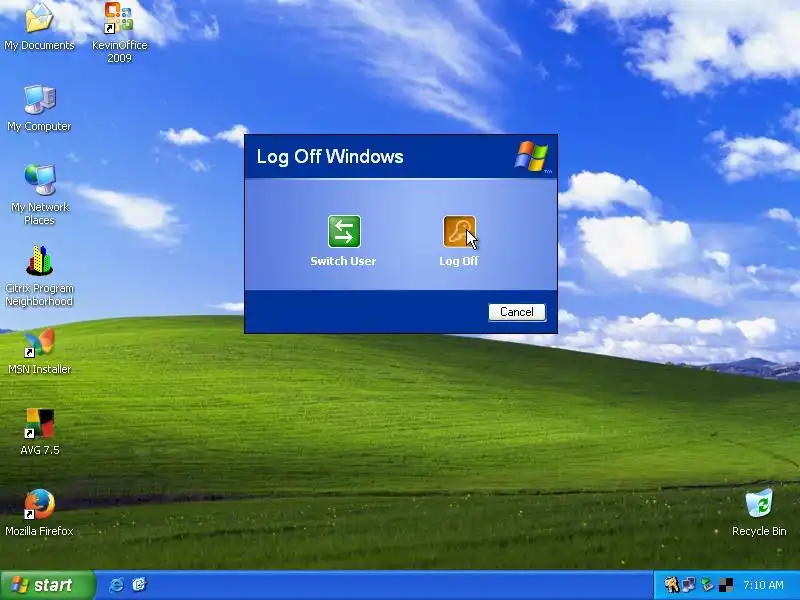Open the Start menu

[47, 585]
